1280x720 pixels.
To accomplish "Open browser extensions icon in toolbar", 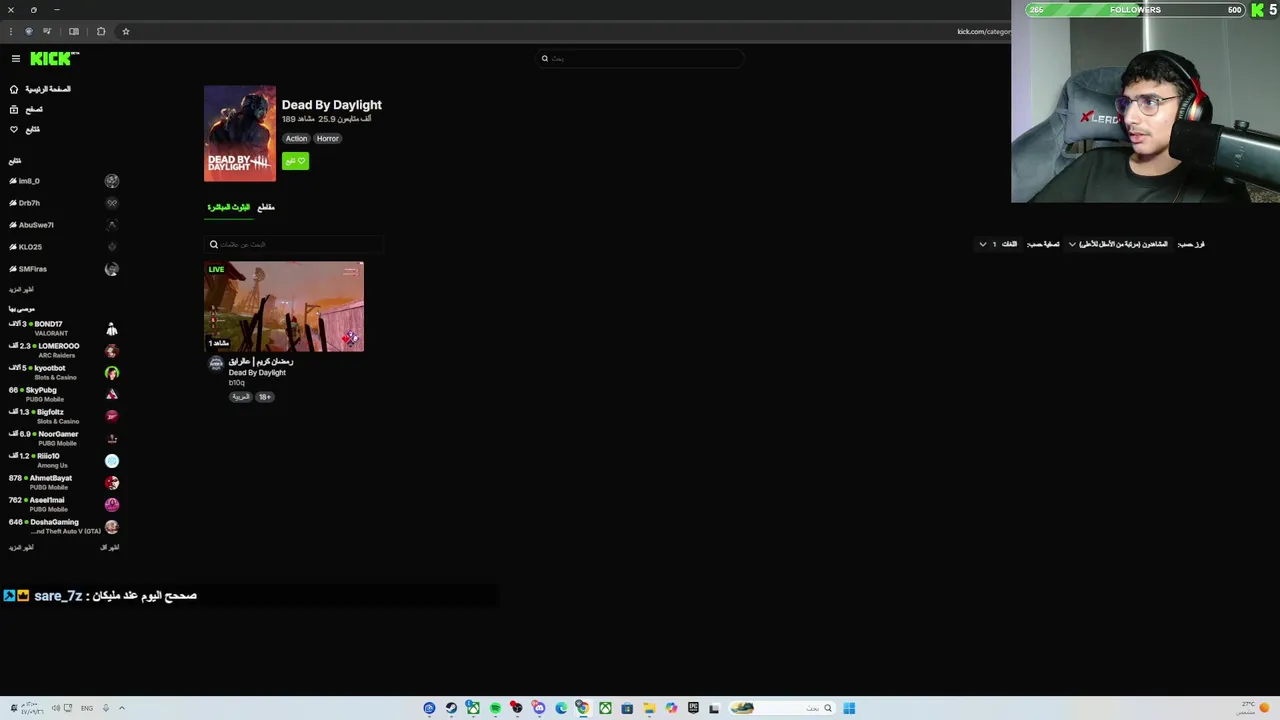I will (100, 31).
